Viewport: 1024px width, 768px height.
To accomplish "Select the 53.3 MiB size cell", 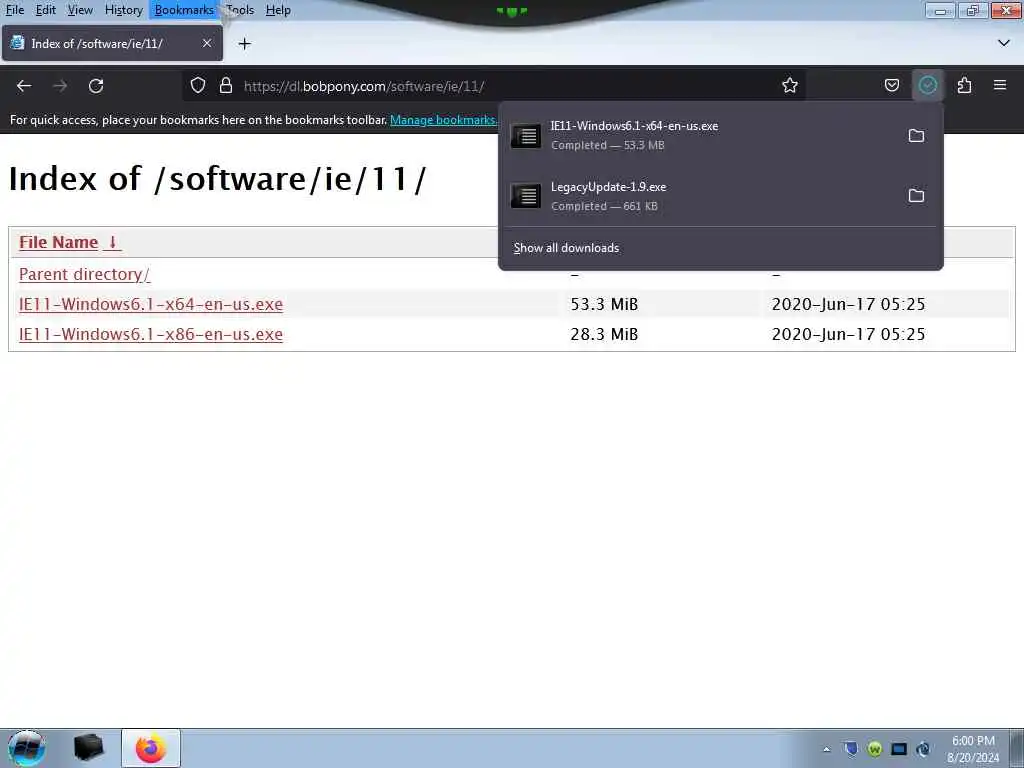I will point(604,304).
